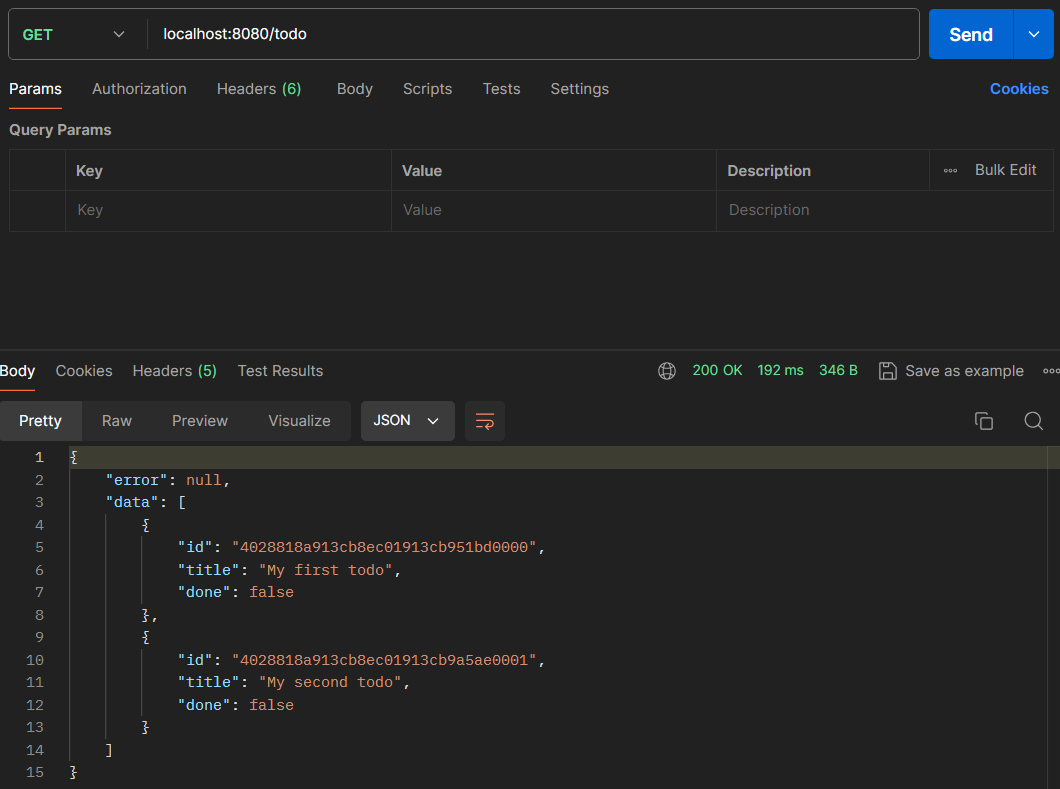Click the Value column header
This screenshot has height=789, width=1060.
click(x=422, y=170)
